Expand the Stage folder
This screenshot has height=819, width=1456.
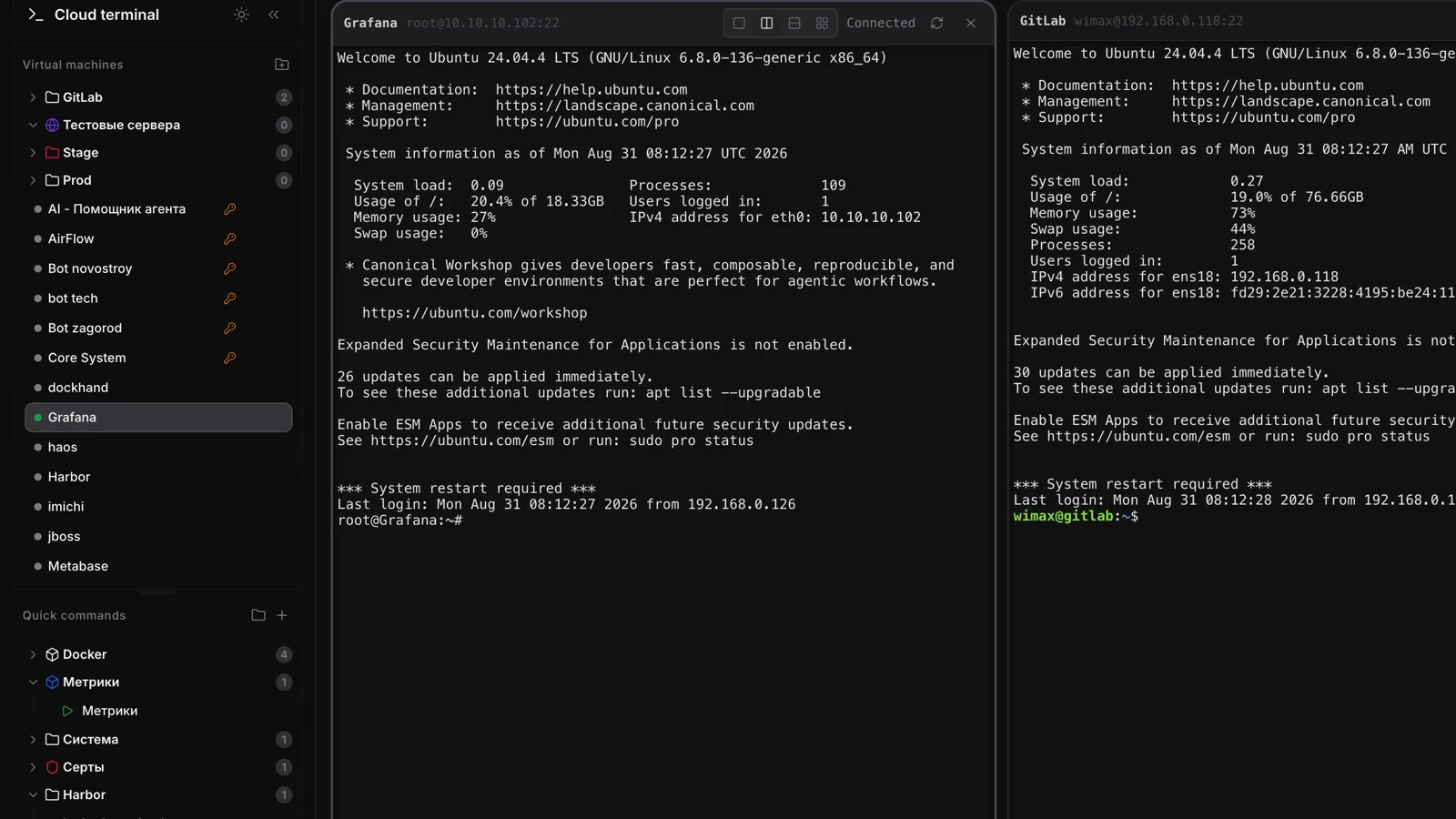(33, 153)
